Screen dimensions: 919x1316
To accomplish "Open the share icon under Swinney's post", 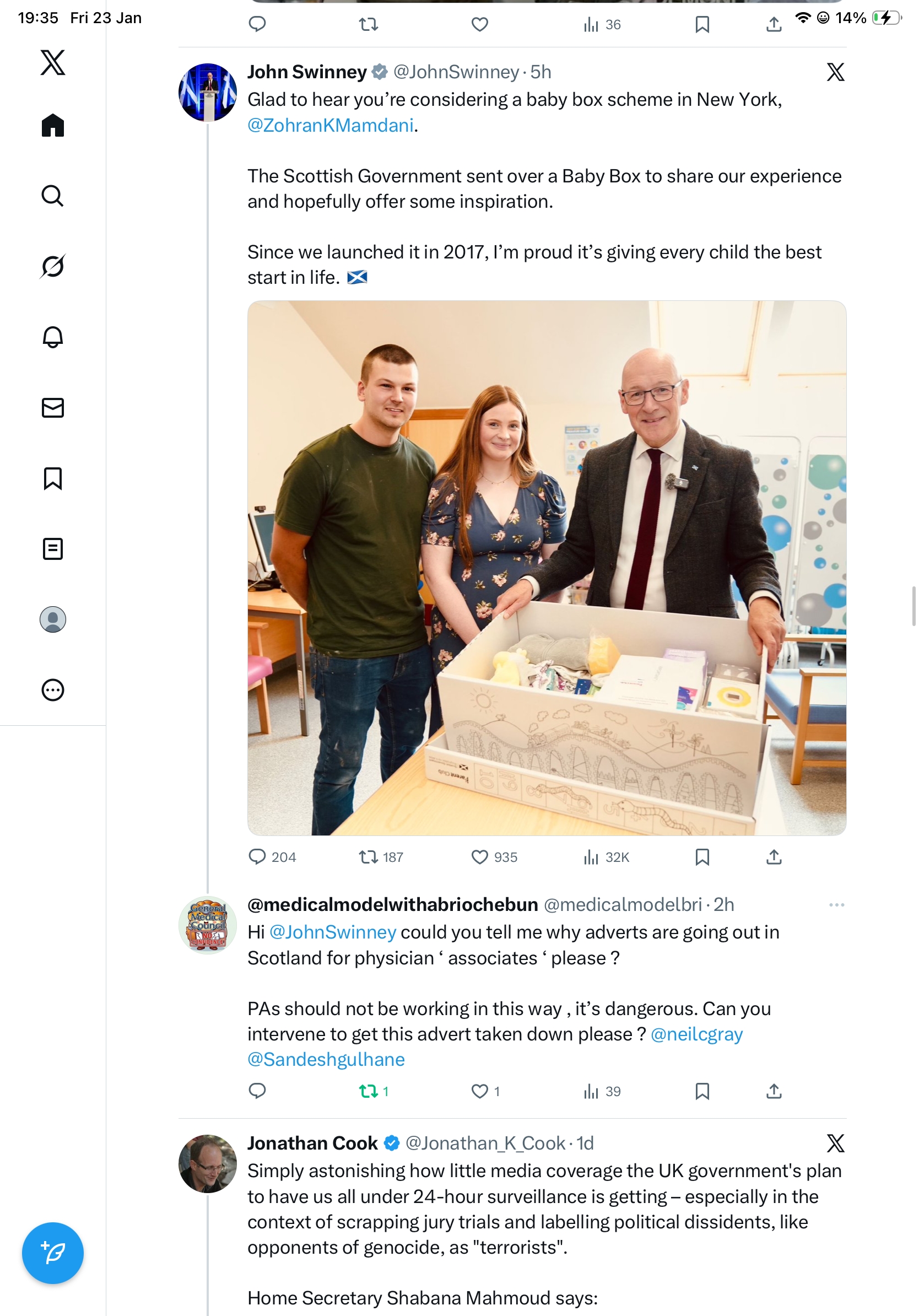I will 774,857.
